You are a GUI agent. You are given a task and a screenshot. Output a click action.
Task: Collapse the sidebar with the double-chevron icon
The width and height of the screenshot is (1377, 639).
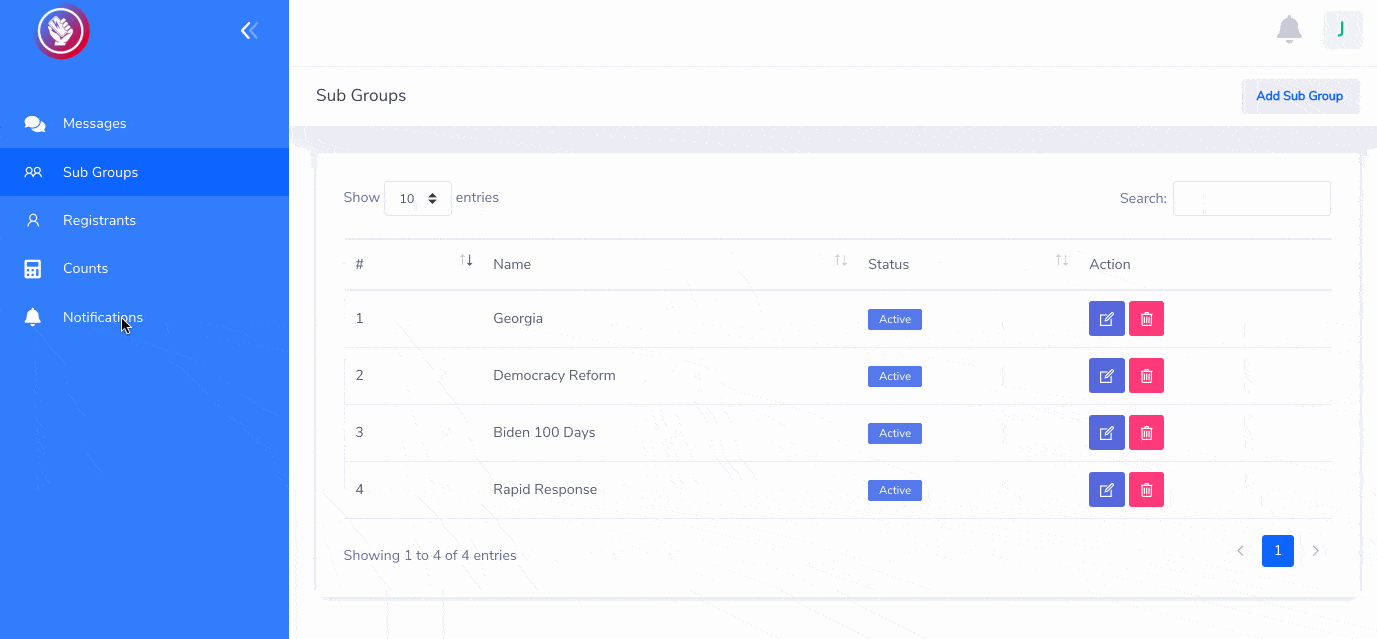point(249,31)
